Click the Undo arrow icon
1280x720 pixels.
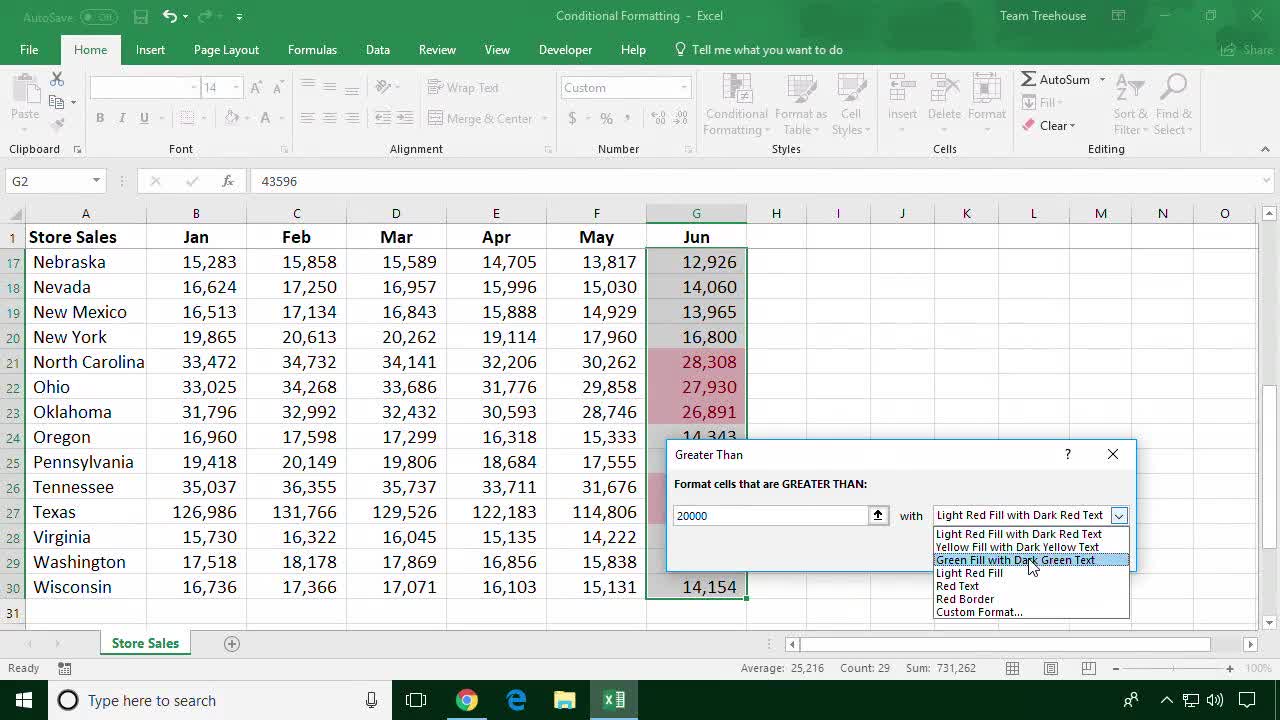click(170, 17)
